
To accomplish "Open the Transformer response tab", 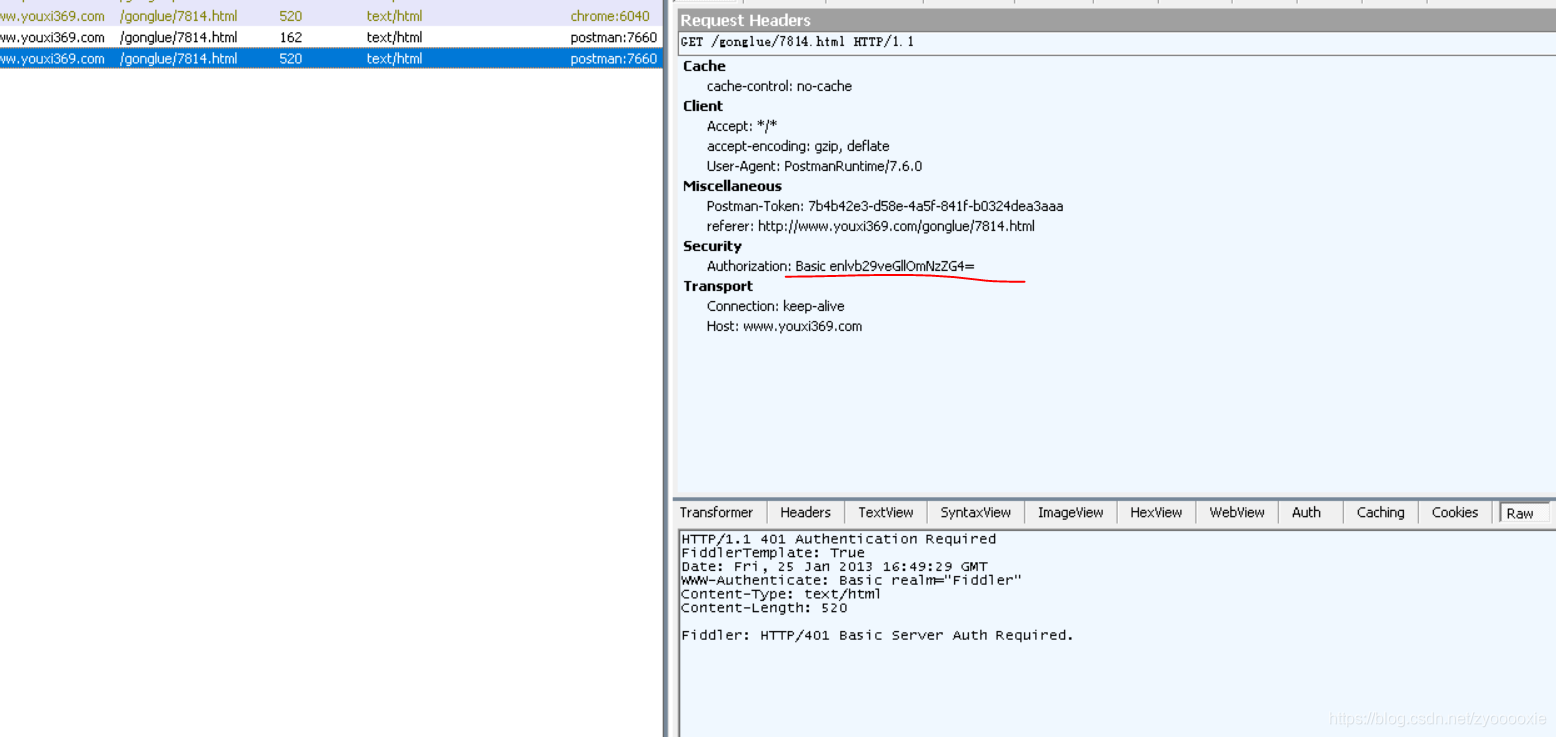I will click(717, 512).
